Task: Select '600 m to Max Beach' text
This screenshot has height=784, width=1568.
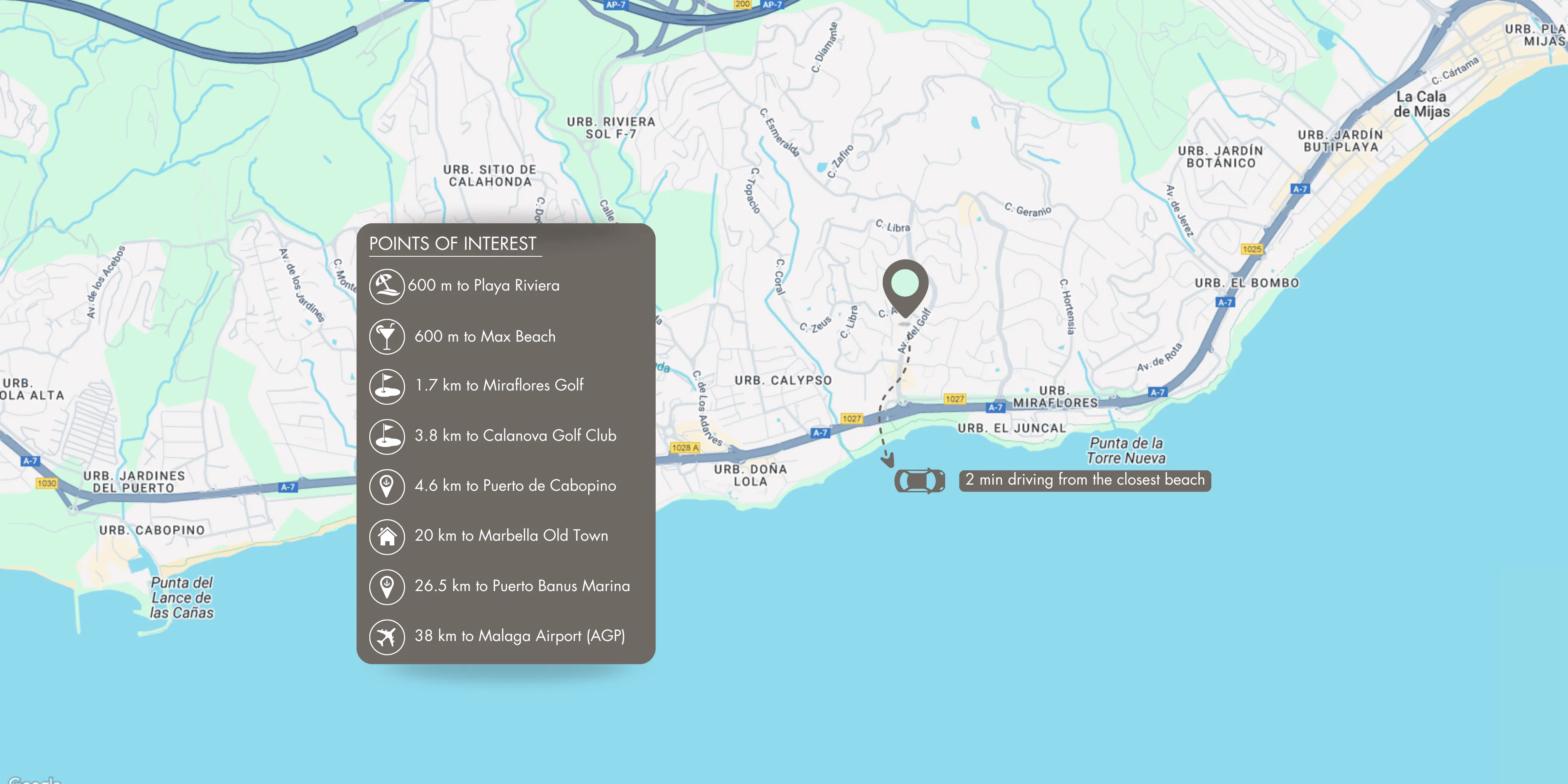Action: click(x=485, y=336)
